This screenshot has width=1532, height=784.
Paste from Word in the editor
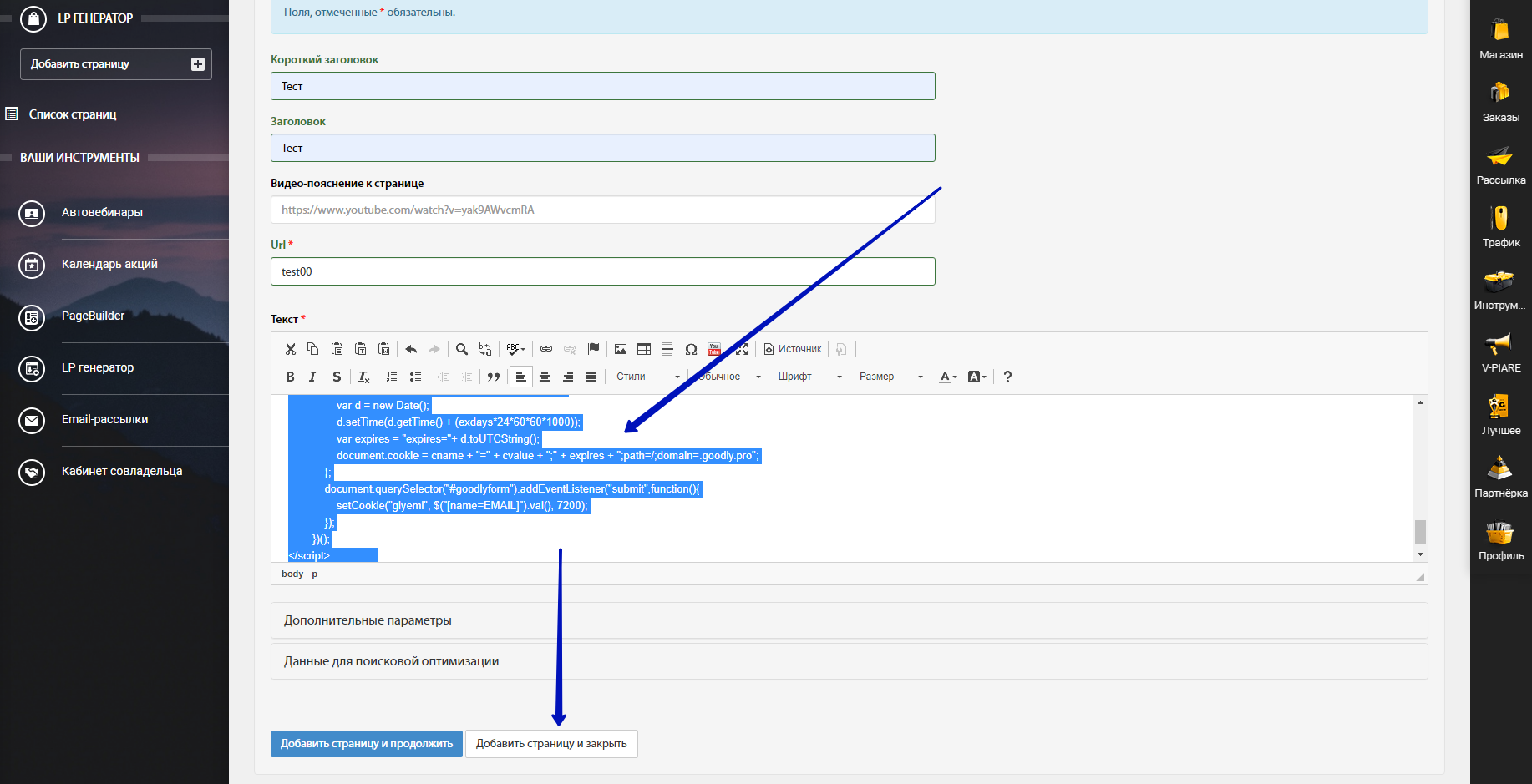click(x=383, y=349)
